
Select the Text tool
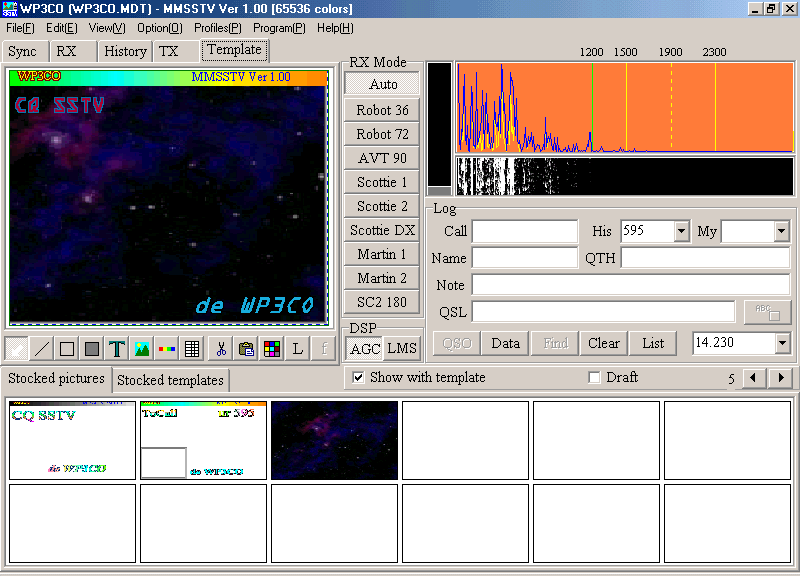(x=117, y=349)
